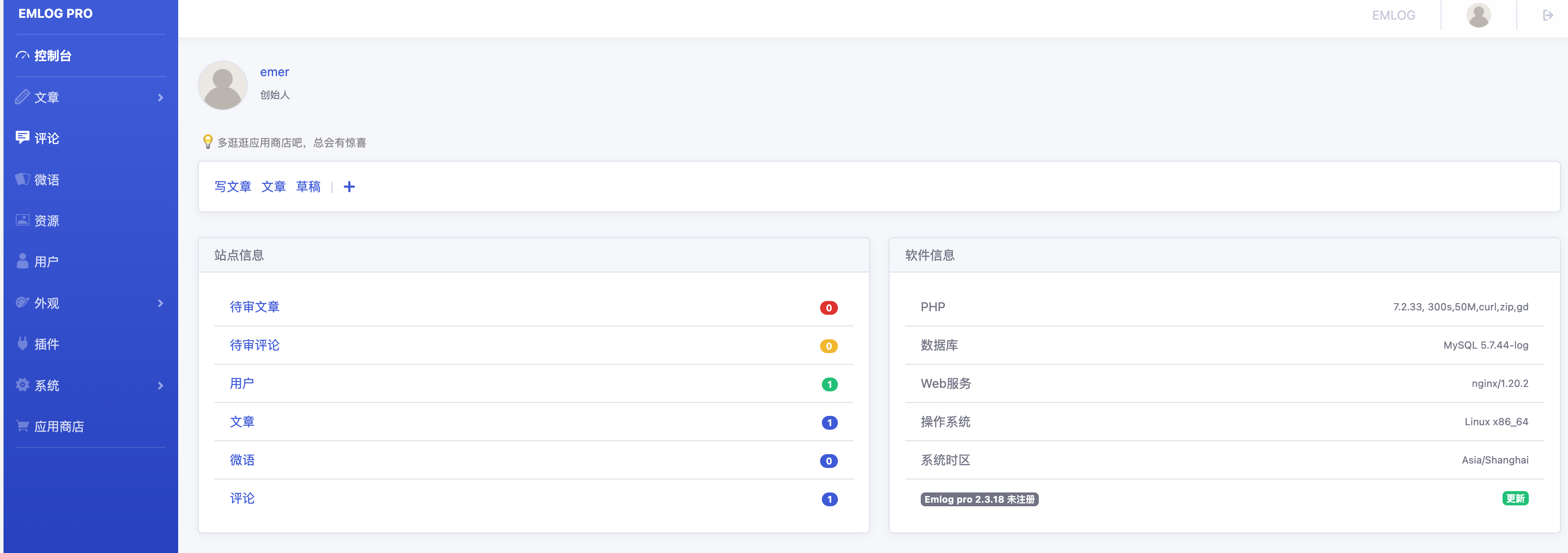The height and width of the screenshot is (553, 1568).
Task: Click the logout icon in top-right corner
Action: coord(1548,15)
